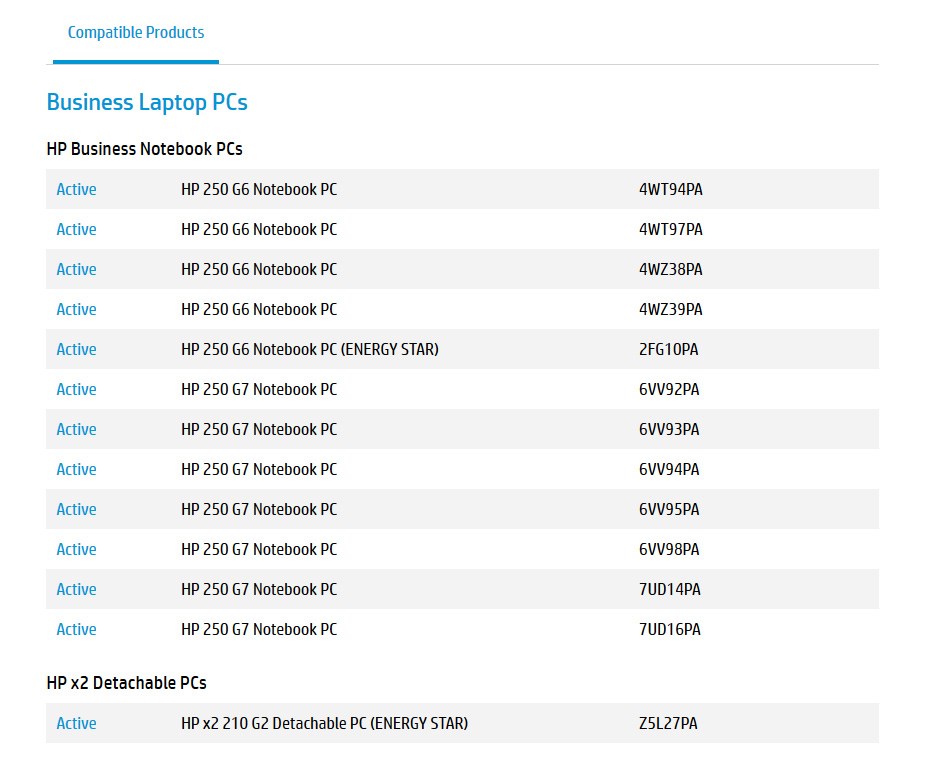
Task: Select product name in the 4WT94PA row
Action: point(259,189)
